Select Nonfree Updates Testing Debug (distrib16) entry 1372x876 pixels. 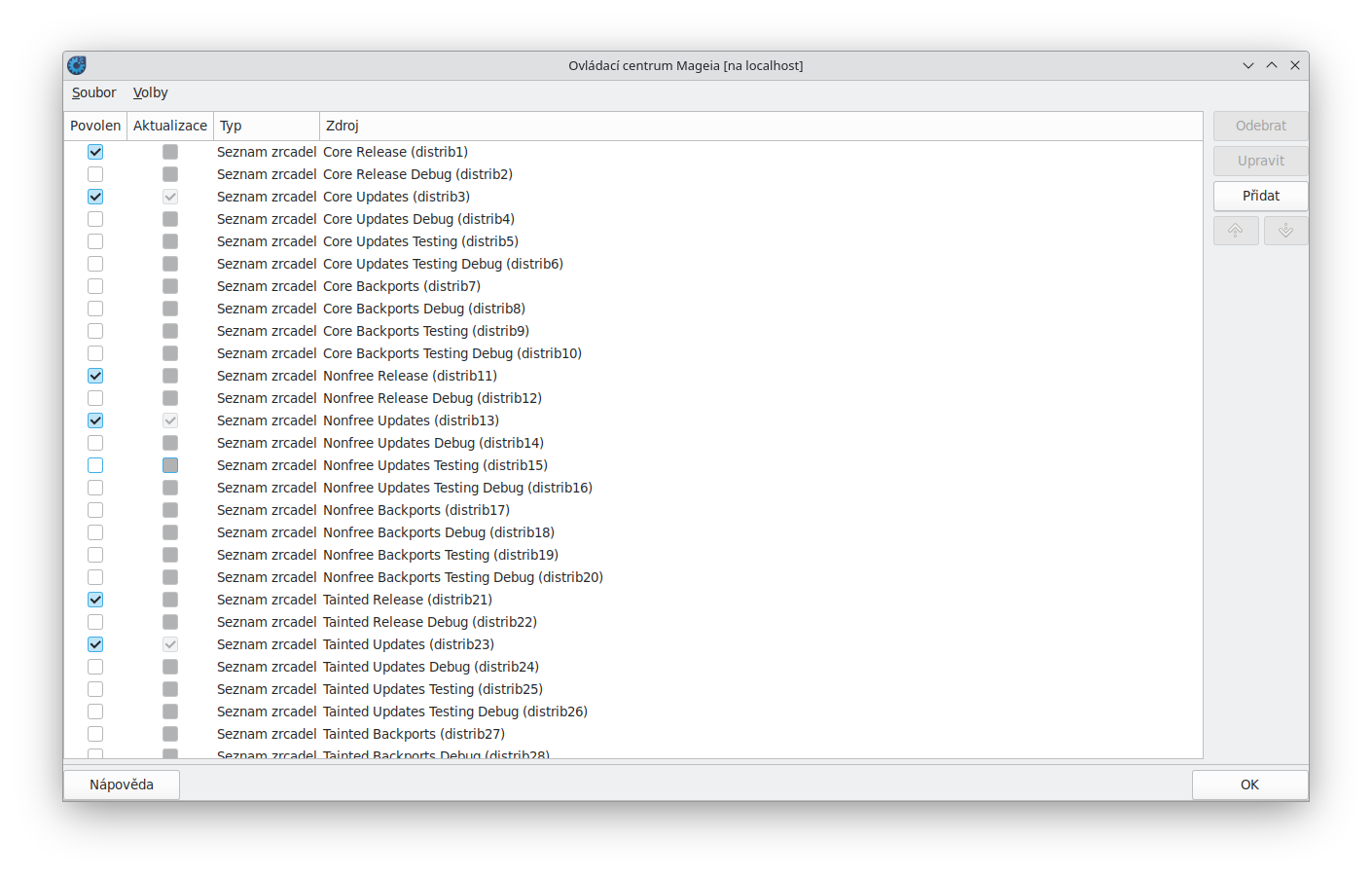(x=457, y=488)
